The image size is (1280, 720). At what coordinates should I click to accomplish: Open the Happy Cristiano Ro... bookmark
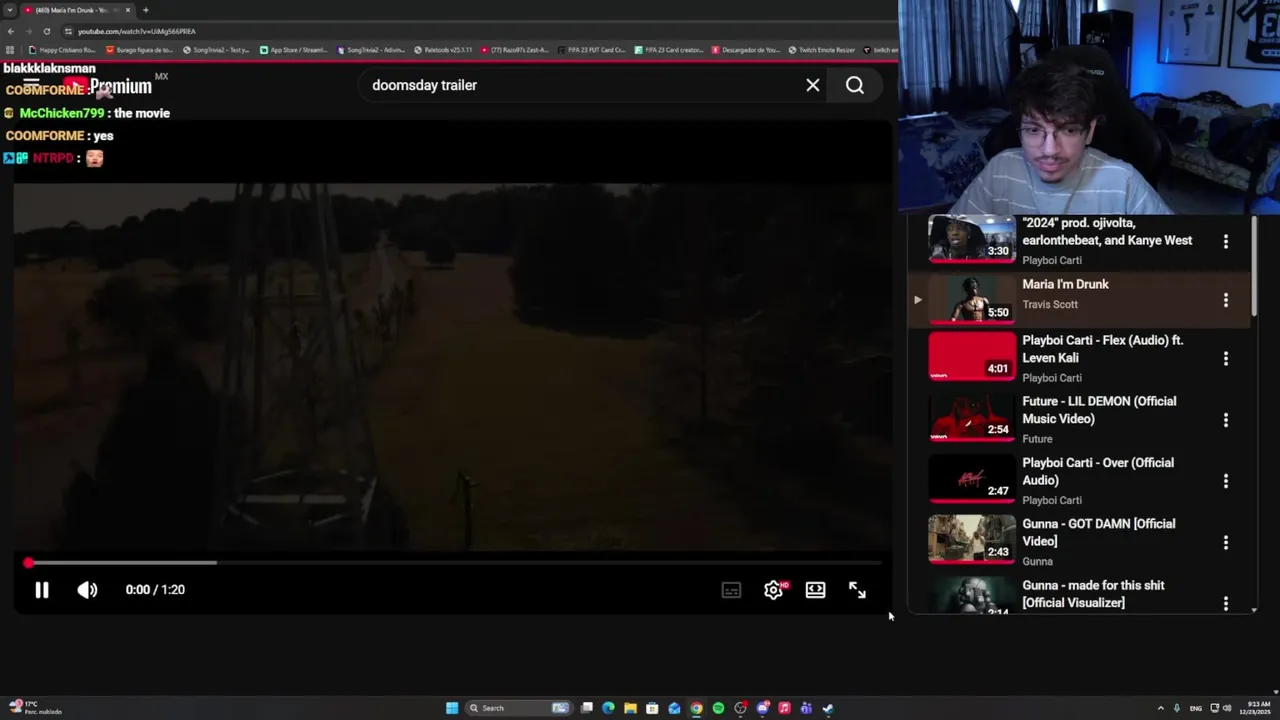[62, 50]
